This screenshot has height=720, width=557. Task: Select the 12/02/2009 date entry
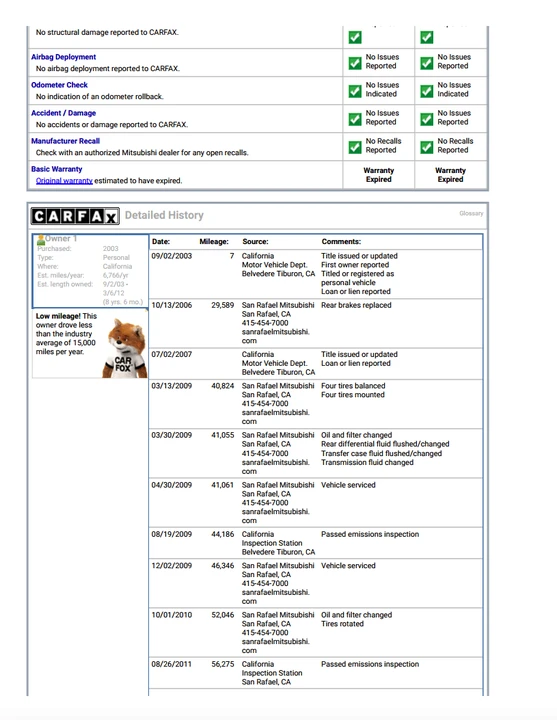point(172,565)
